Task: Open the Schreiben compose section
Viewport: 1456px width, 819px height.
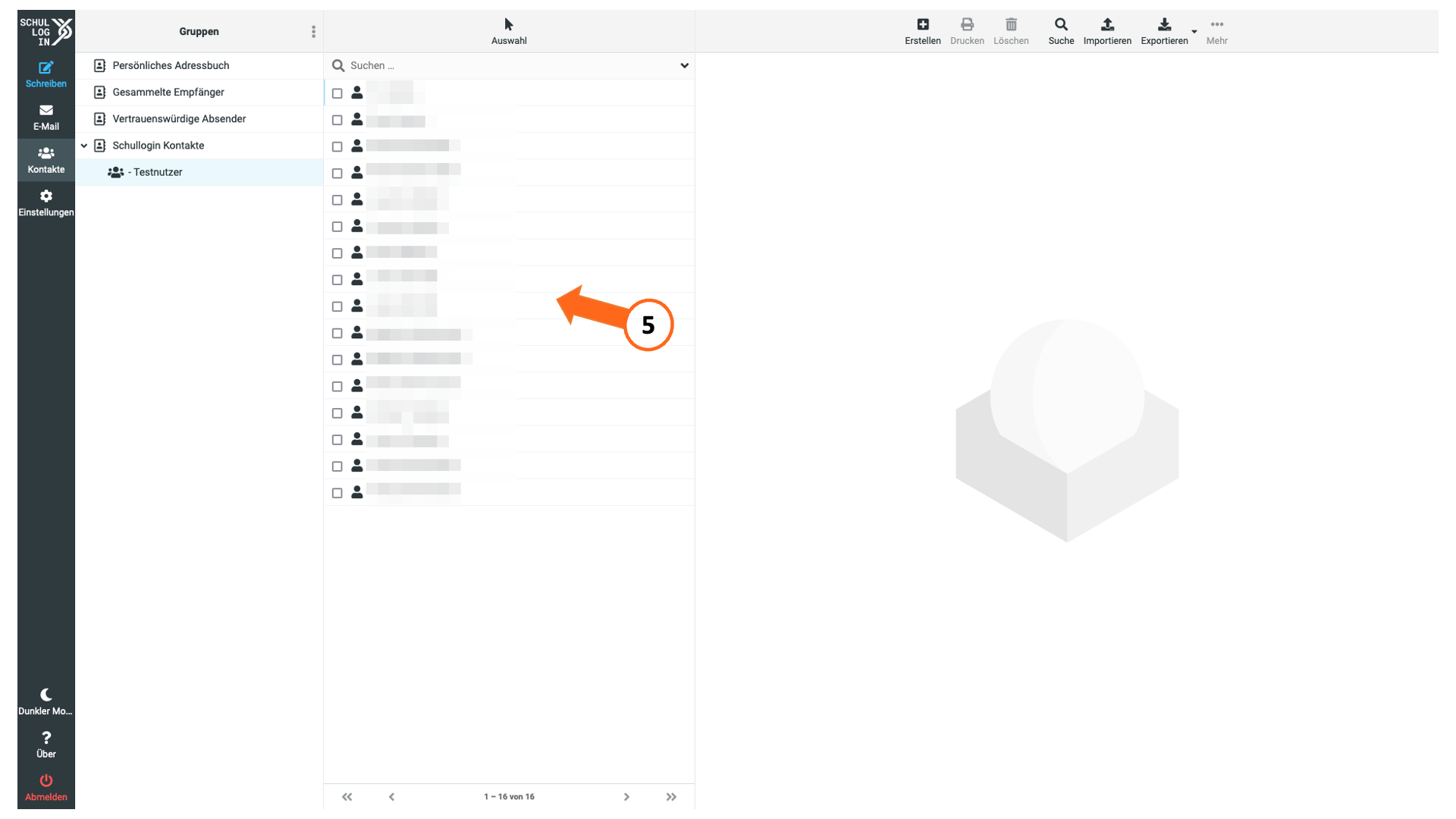Action: click(x=46, y=74)
